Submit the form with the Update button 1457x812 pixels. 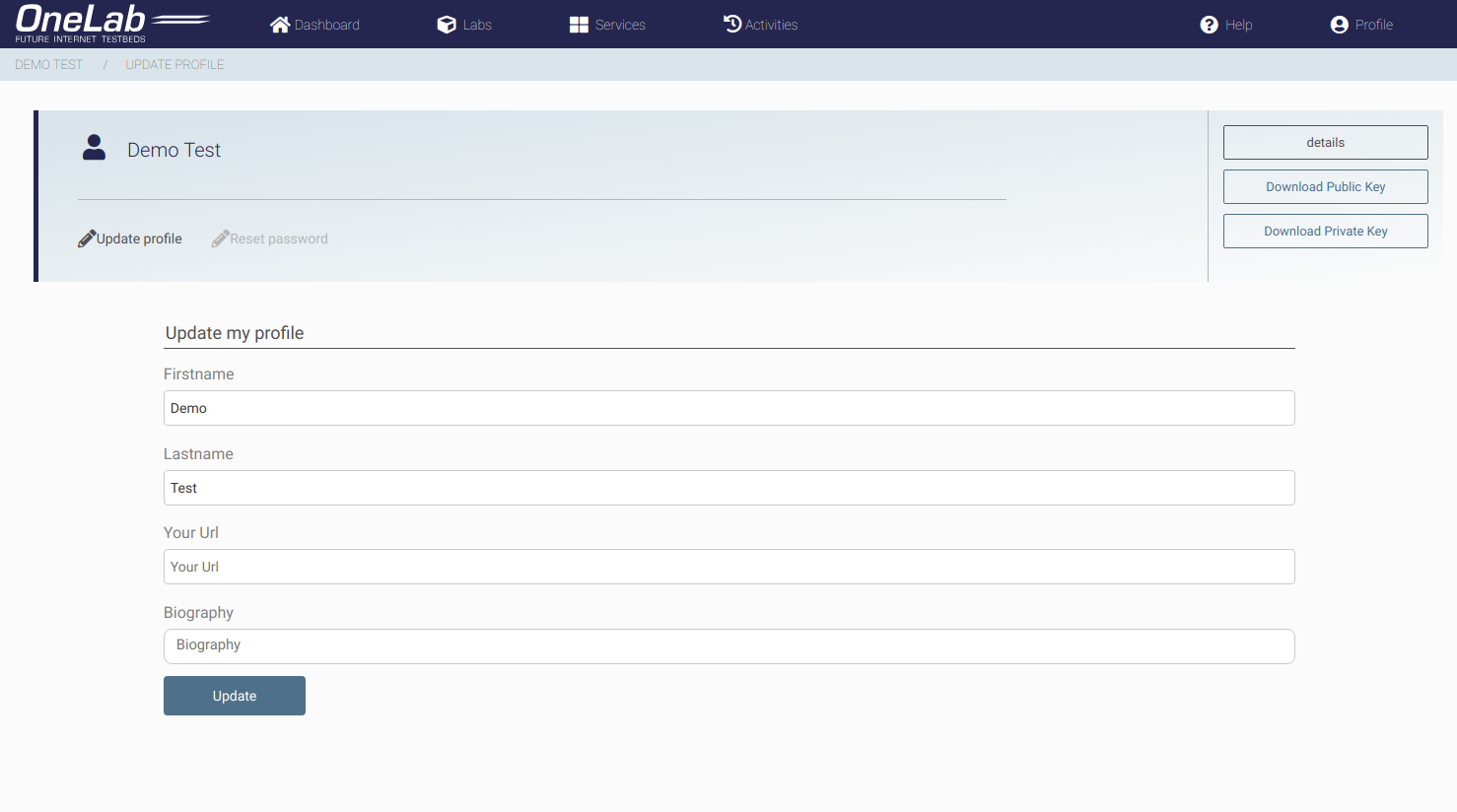click(235, 696)
